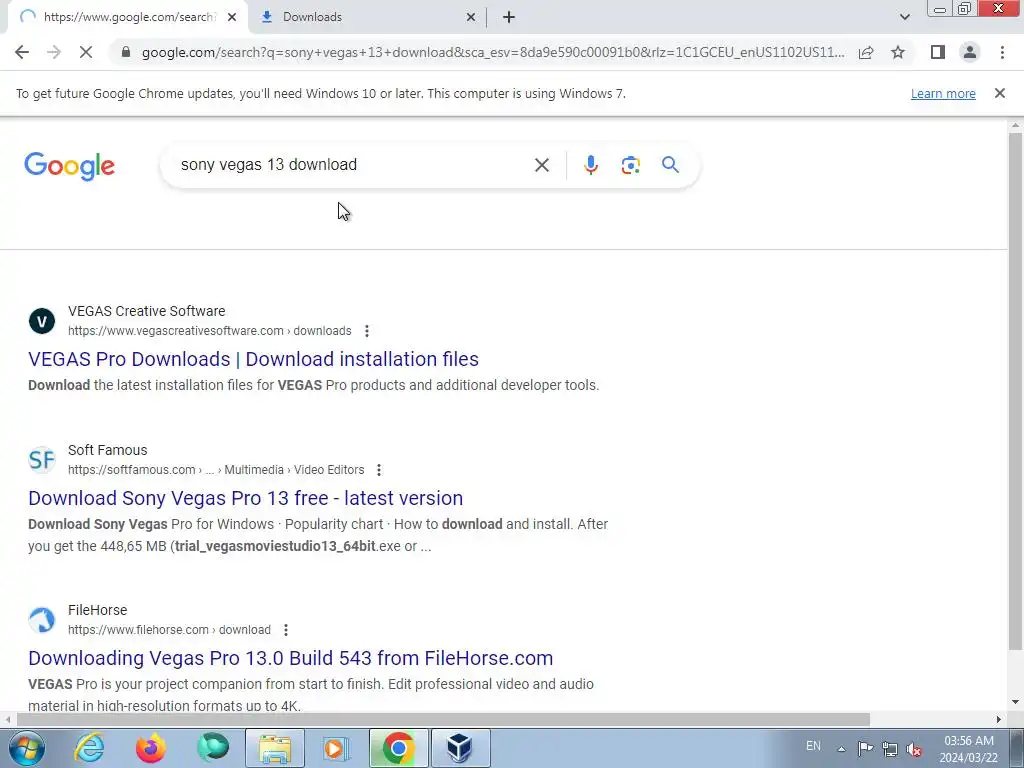
Task: Click the browser address bar URL
Action: (x=493, y=52)
